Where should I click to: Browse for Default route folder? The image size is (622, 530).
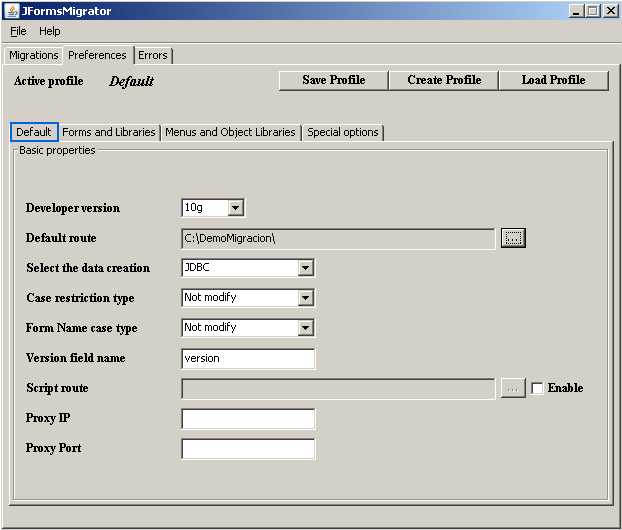coord(513,238)
